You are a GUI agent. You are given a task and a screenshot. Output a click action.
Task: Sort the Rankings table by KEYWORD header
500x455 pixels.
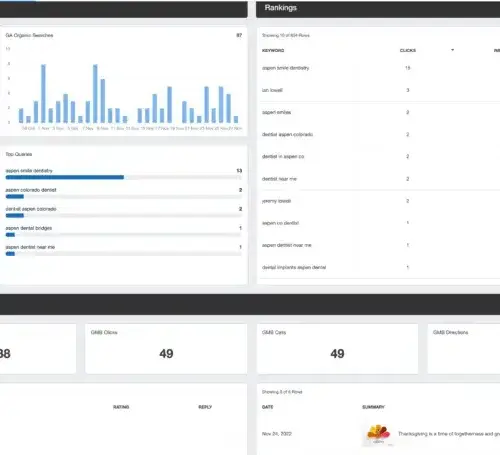[273, 50]
